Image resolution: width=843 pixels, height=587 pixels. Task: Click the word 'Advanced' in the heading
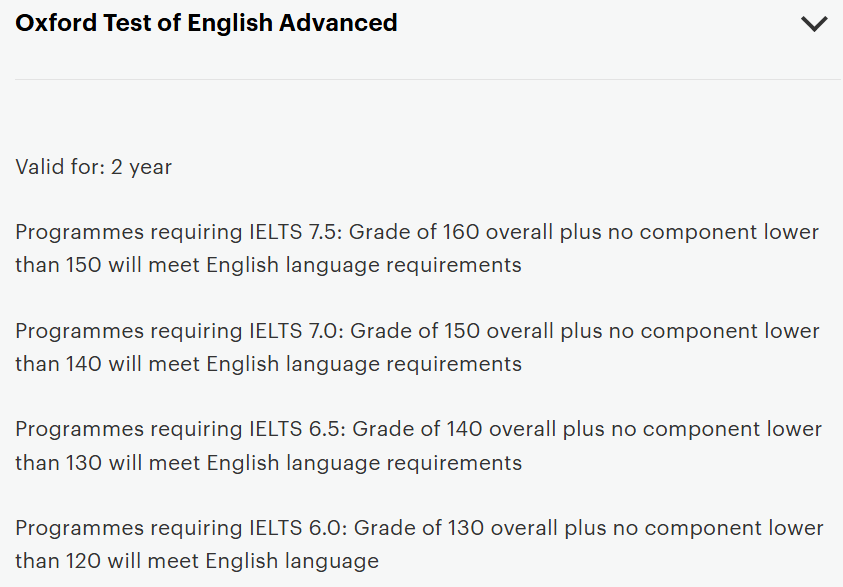pyautogui.click(x=338, y=23)
